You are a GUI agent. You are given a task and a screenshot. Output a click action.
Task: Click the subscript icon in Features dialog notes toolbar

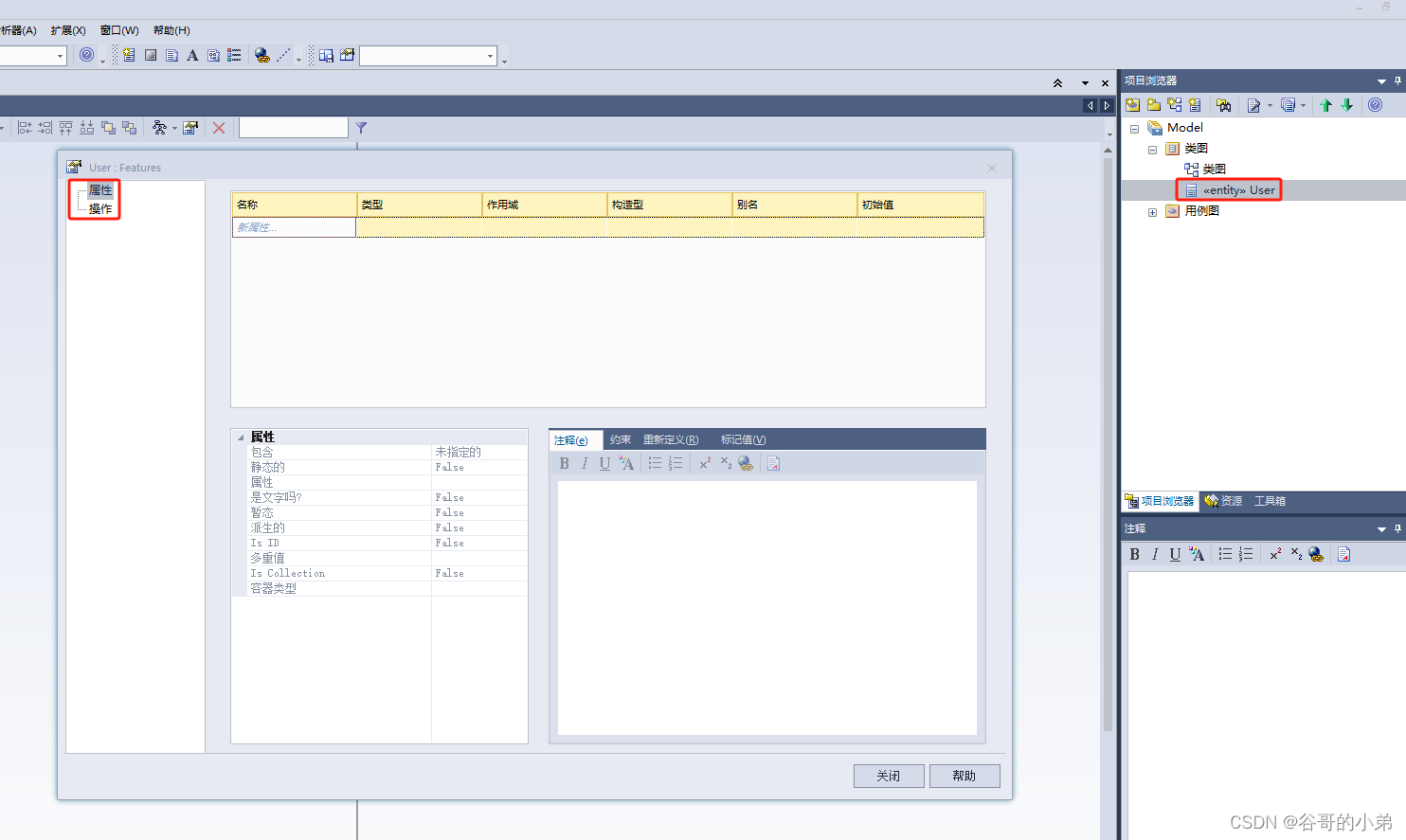coord(726,463)
